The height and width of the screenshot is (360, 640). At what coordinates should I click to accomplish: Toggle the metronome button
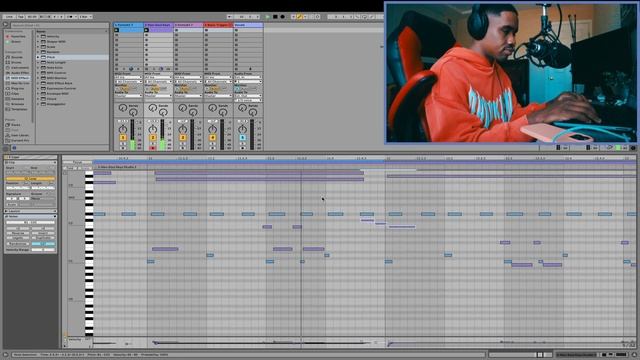click(x=70, y=17)
